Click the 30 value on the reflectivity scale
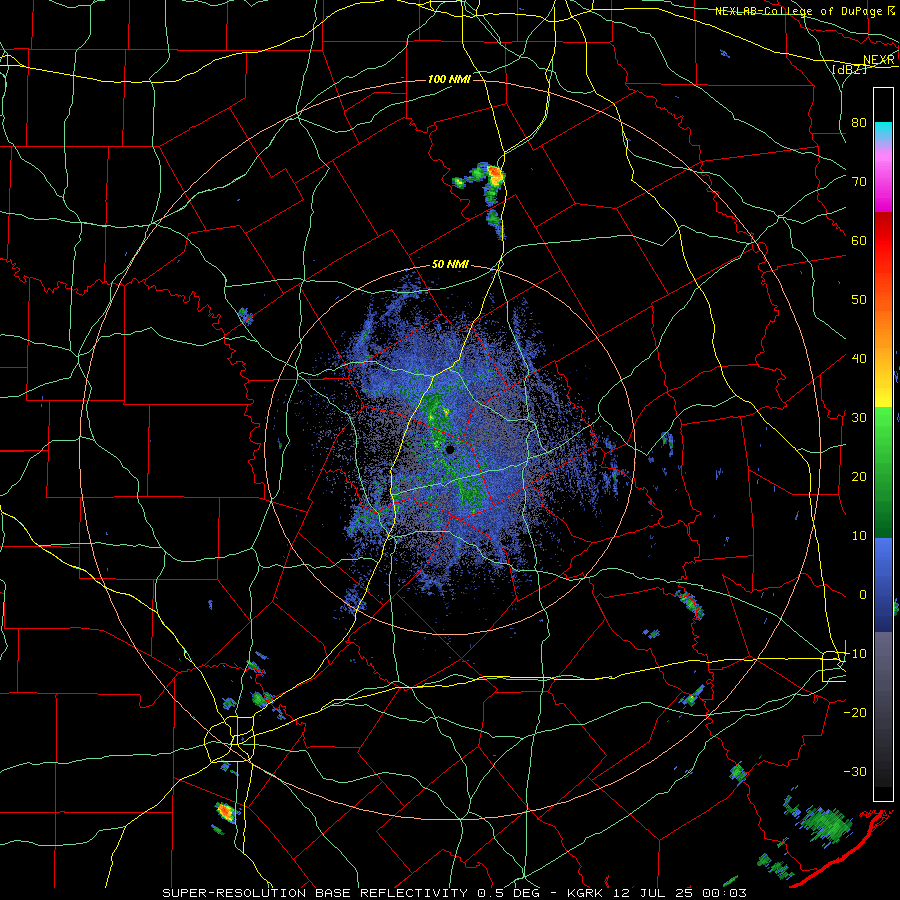Viewport: 900px width, 900px height. (859, 418)
